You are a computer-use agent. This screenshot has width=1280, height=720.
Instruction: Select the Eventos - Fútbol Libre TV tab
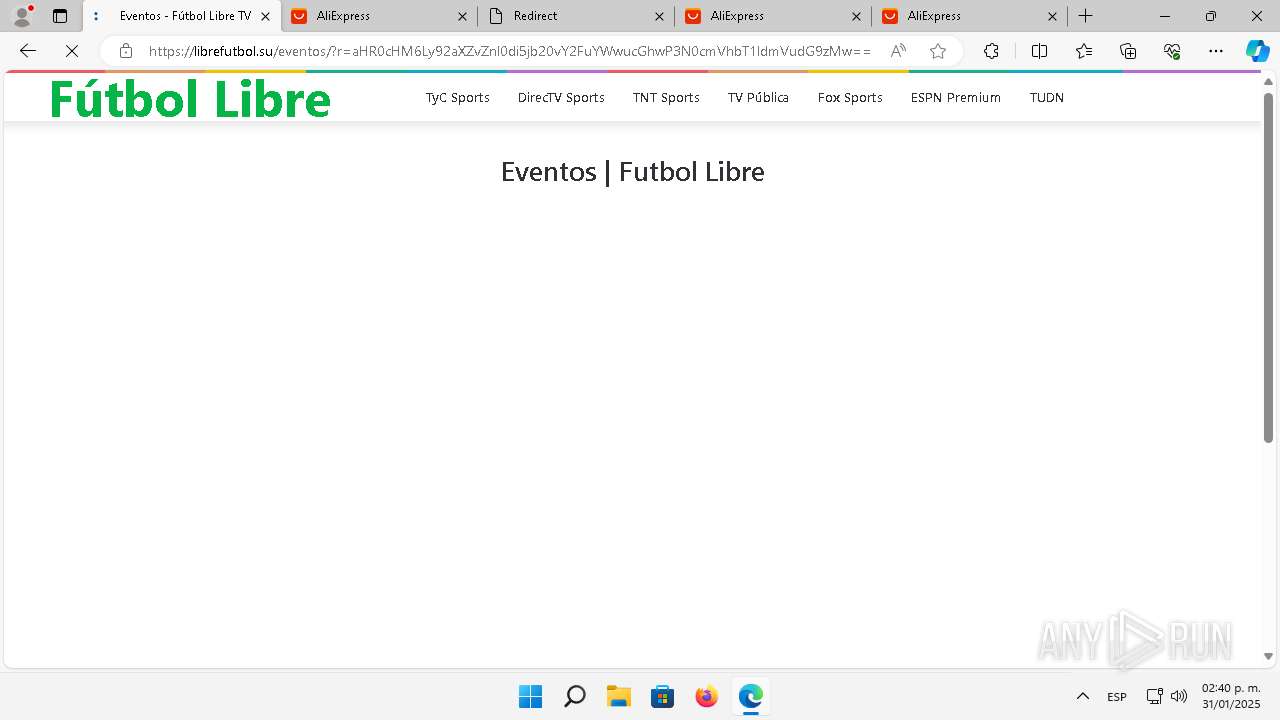pyautogui.click(x=181, y=16)
